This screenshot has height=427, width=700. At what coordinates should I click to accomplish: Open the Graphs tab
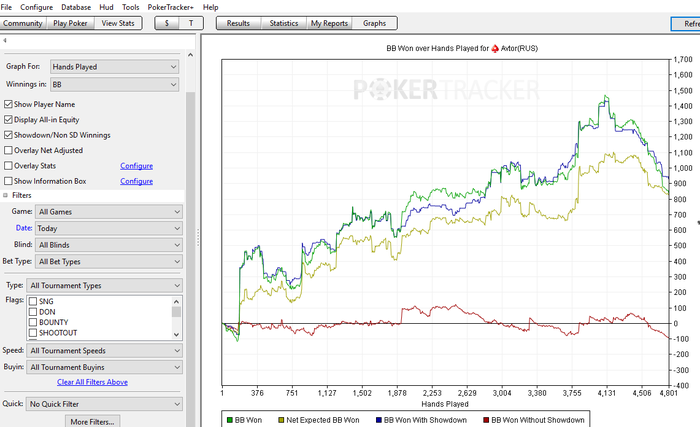click(x=374, y=23)
